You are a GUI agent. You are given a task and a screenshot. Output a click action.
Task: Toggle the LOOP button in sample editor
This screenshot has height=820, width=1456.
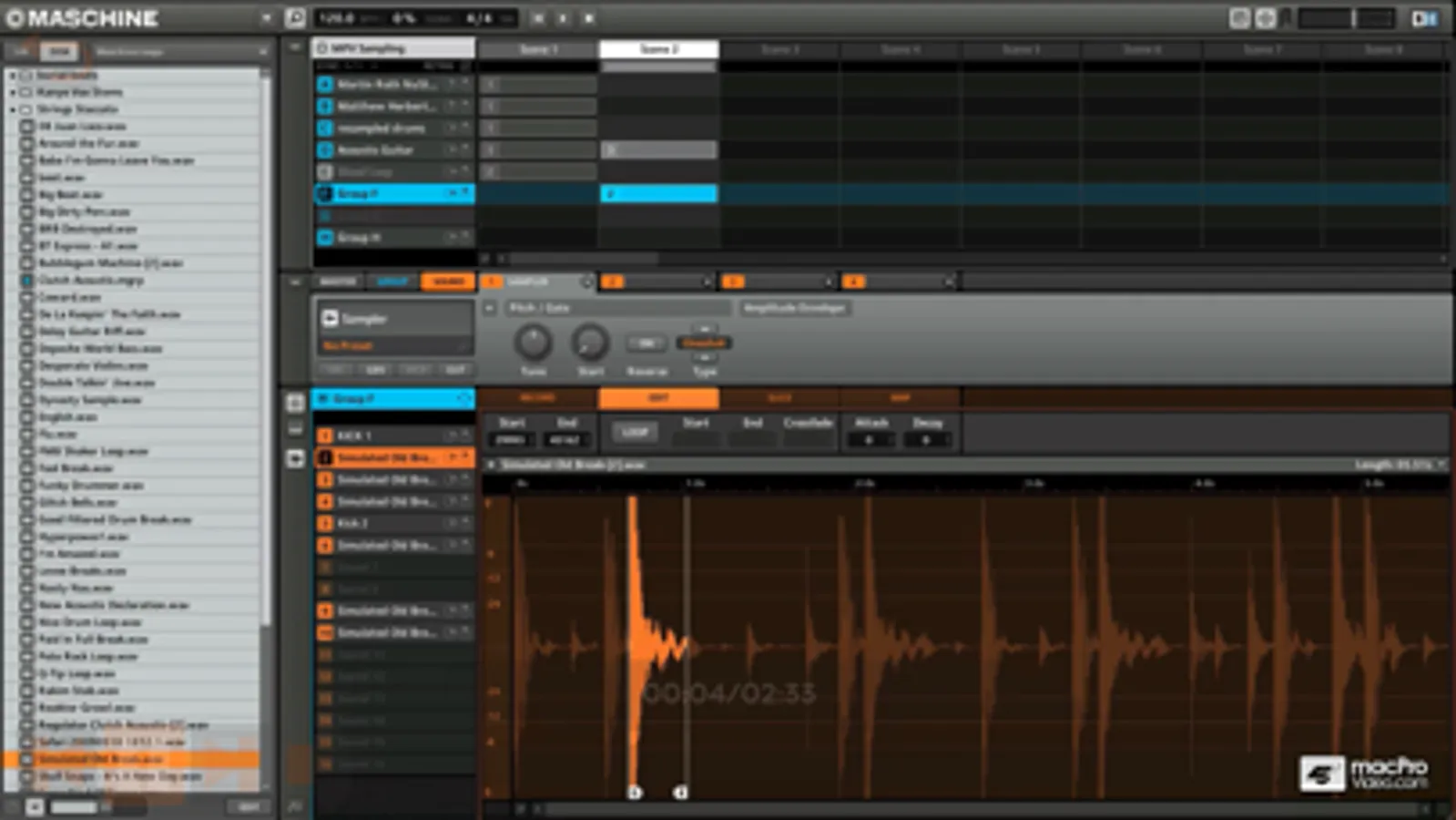click(x=635, y=432)
